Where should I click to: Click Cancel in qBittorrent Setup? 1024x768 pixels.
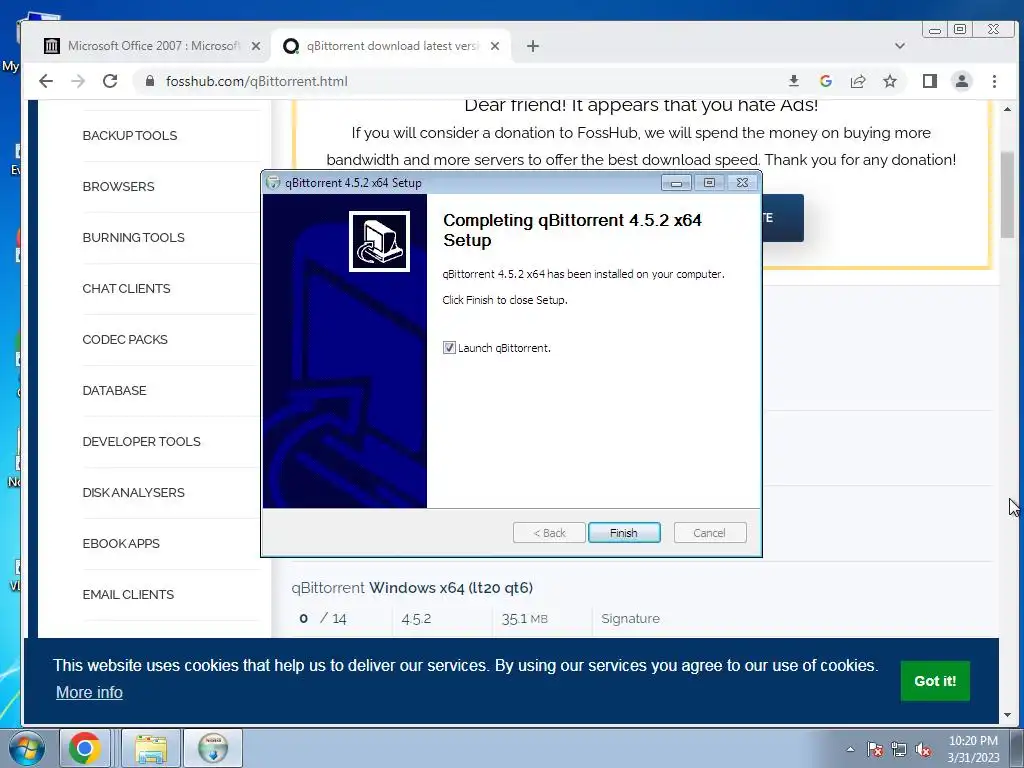tap(709, 533)
